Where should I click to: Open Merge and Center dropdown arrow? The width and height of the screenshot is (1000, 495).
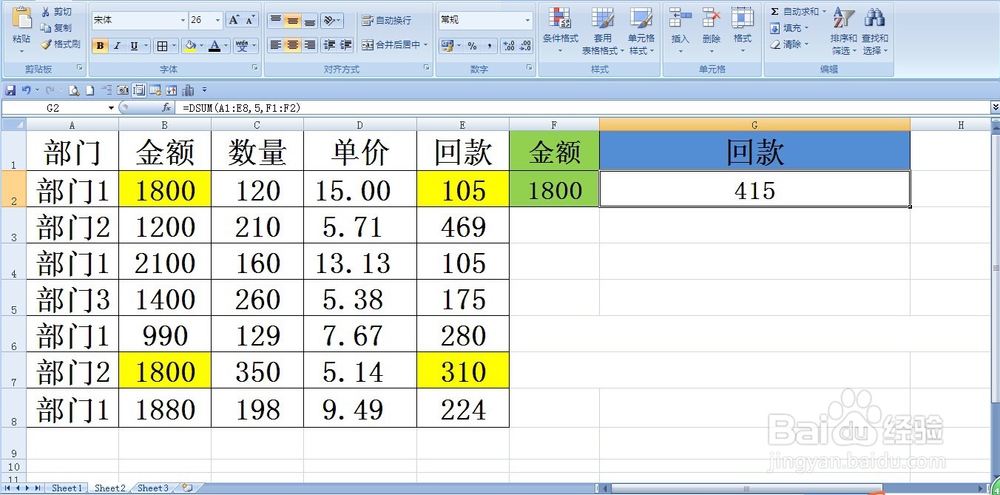point(426,45)
